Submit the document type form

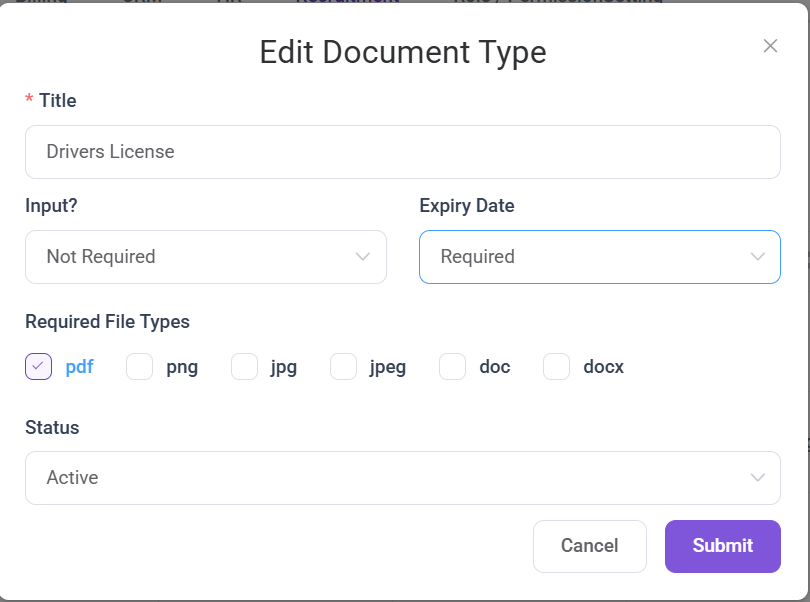click(x=722, y=546)
